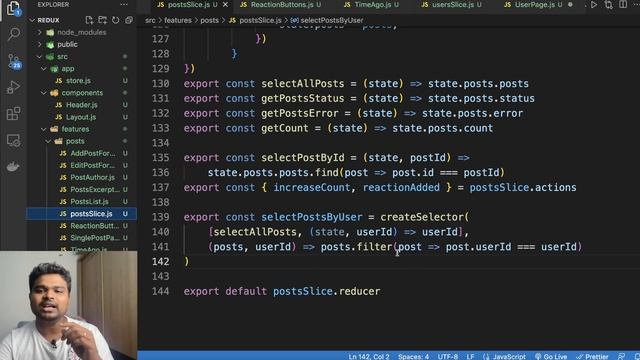Viewport: 640px width, 360px height.
Task: Open Header.js in the file tree
Action: (82, 105)
